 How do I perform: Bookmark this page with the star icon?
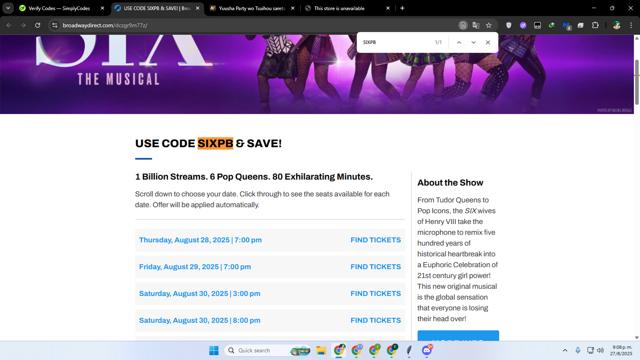[489, 25]
